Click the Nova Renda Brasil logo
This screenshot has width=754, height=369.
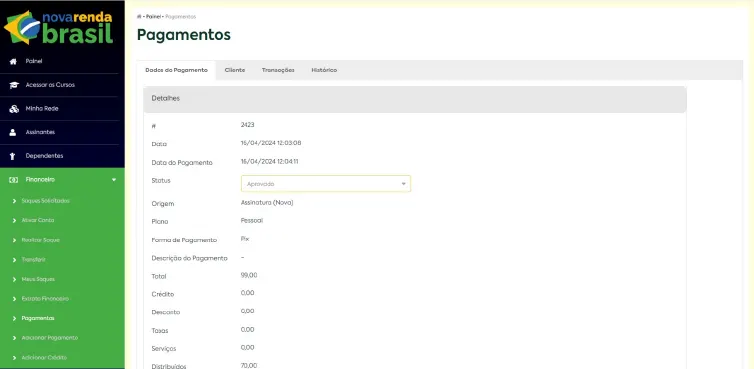point(59,27)
